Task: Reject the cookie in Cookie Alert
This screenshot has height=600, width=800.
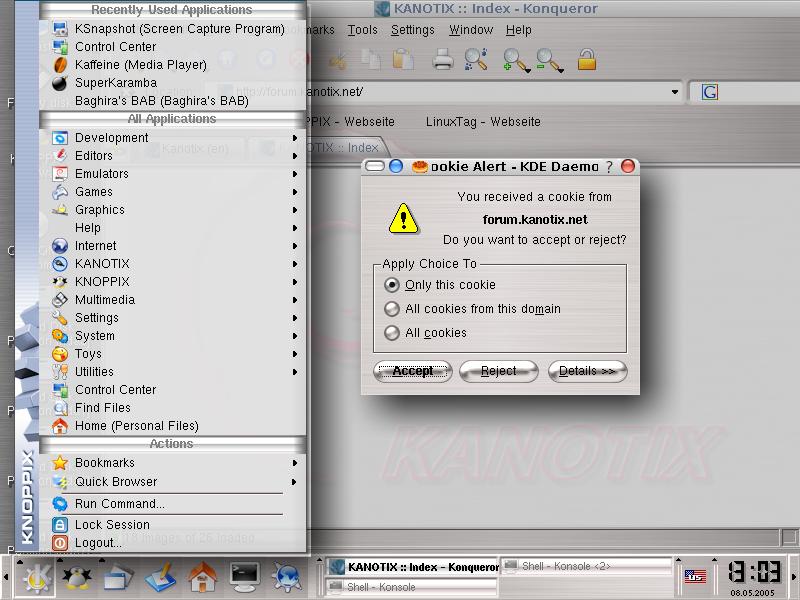Action: coord(499,371)
